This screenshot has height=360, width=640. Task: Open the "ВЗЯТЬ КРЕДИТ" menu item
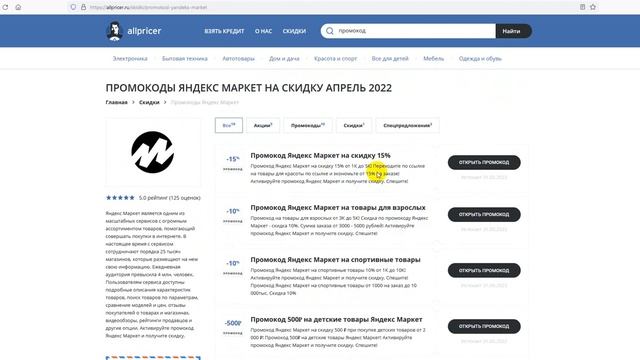[x=224, y=31]
